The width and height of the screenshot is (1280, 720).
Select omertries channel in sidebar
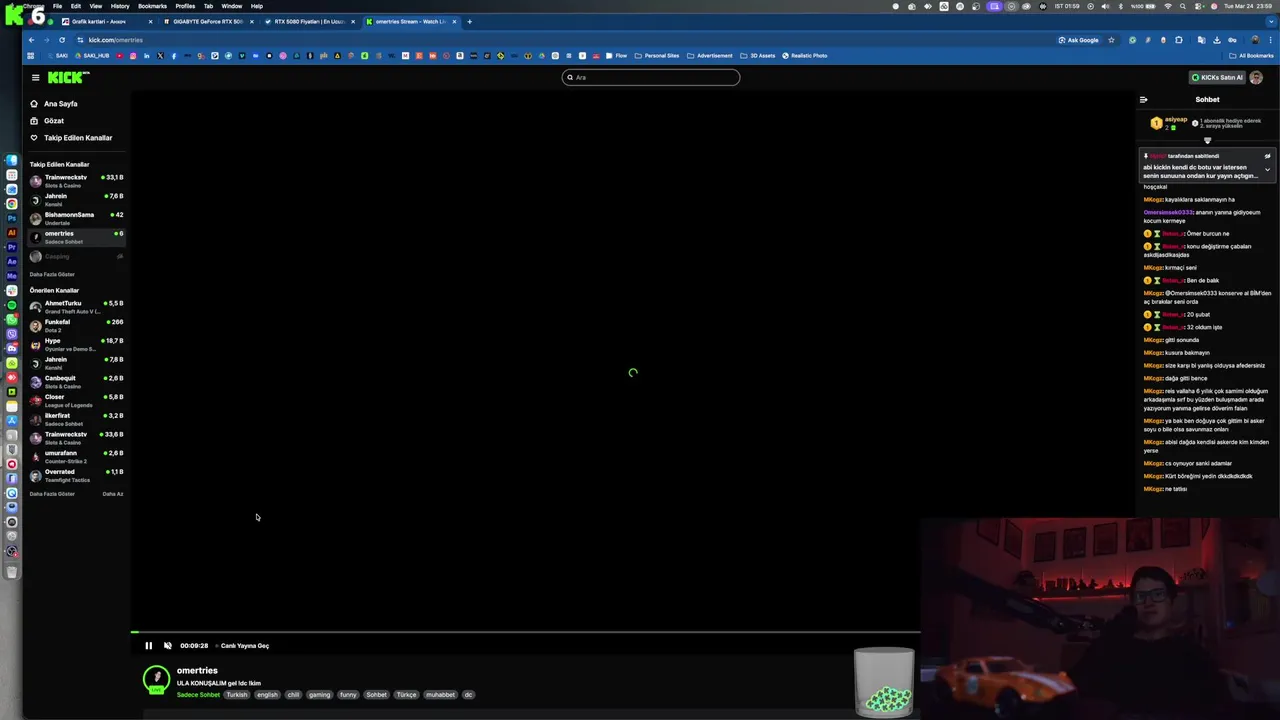click(x=77, y=237)
